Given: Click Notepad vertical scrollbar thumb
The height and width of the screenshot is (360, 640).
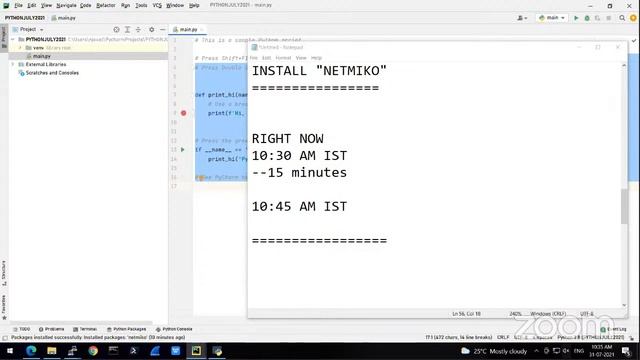Looking at the screenshot, I should tap(624, 206).
